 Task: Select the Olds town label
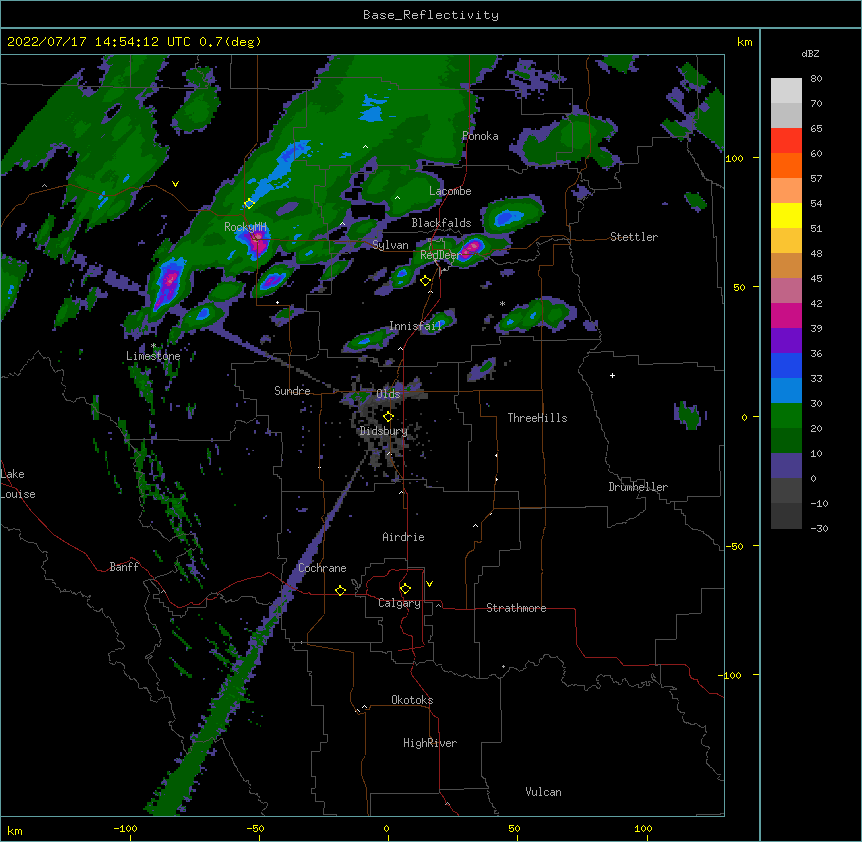point(388,394)
